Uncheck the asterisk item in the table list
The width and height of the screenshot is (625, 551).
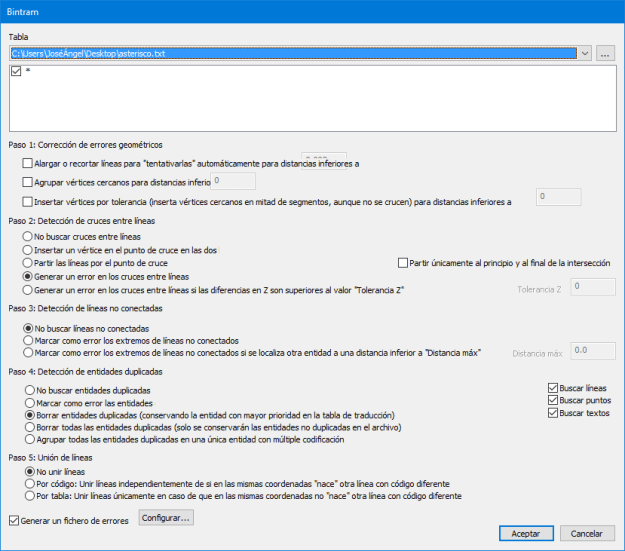[15, 72]
